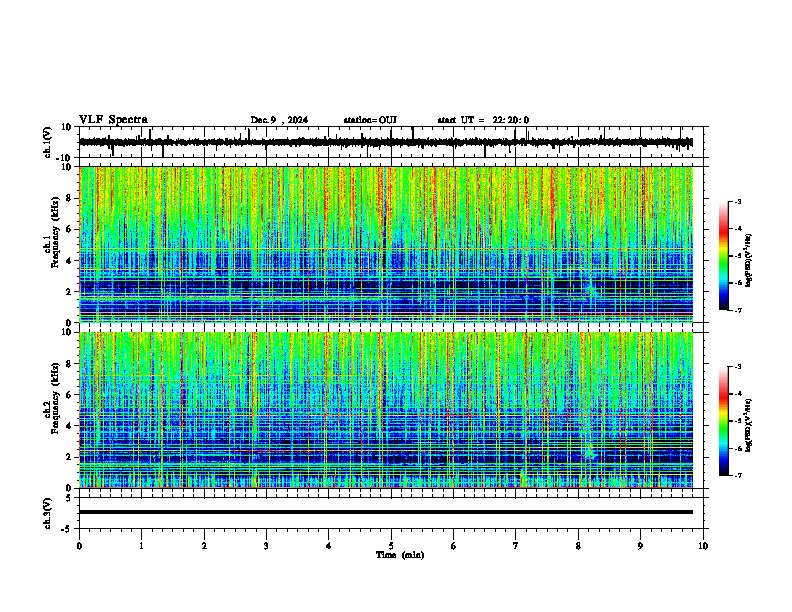
Task: Click the "2" kHz tick of ch.2 spectrogram
Action: pos(69,457)
